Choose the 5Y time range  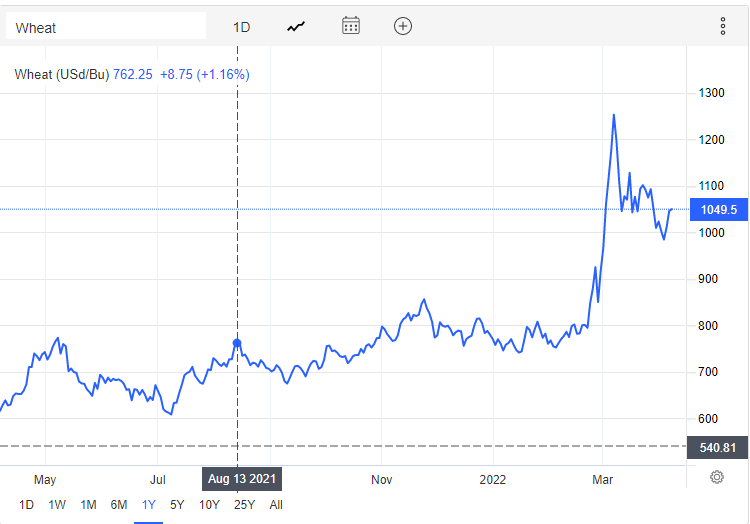point(177,505)
